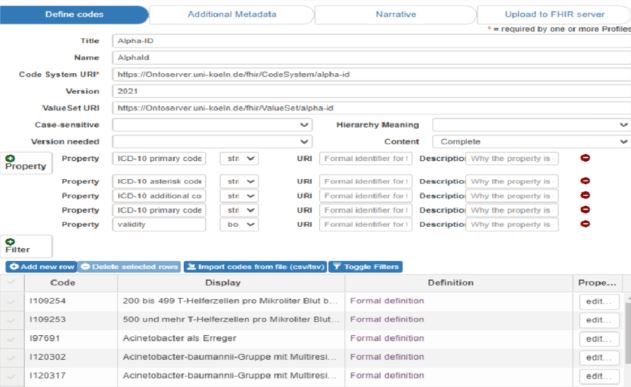Edit properties for code I109253

599,320
